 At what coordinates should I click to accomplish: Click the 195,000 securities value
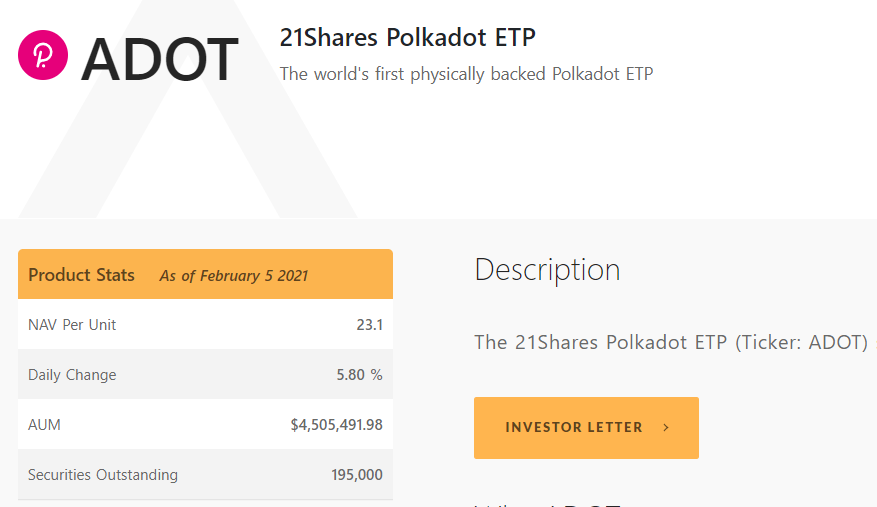point(357,475)
